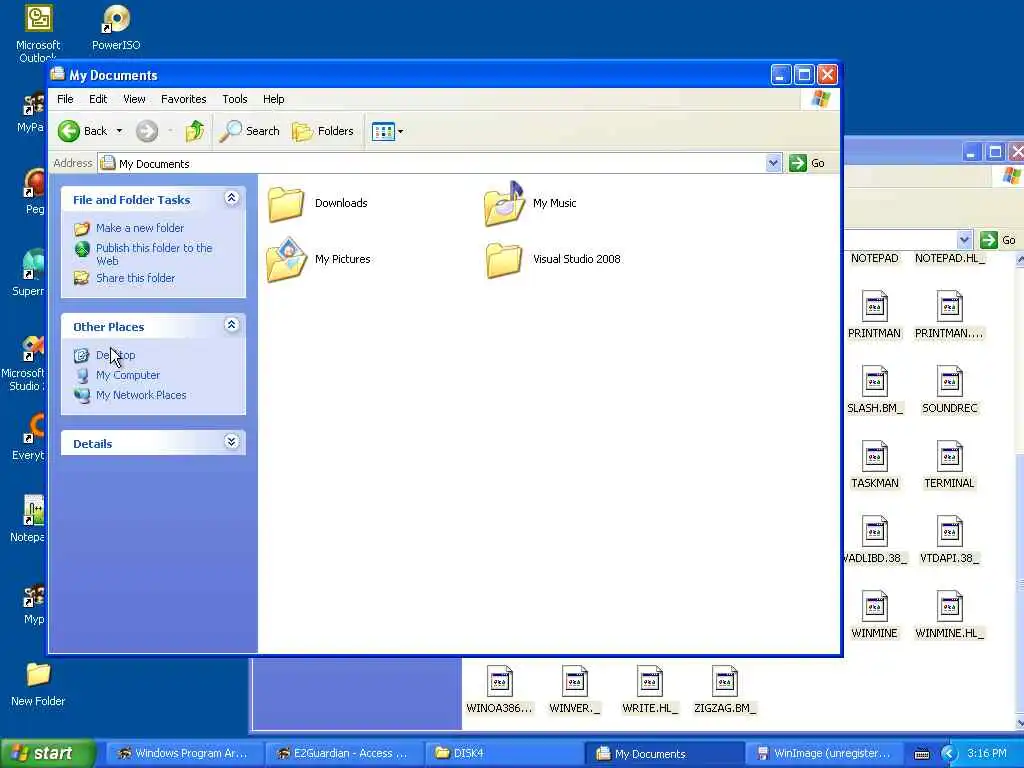The image size is (1024, 768).
Task: Select the PRINTMAN.... file icon in background window
Action: point(949,306)
